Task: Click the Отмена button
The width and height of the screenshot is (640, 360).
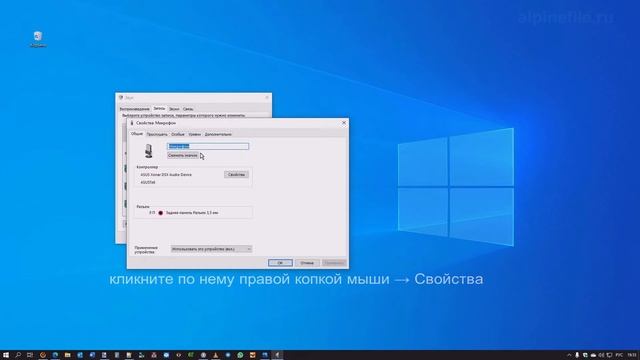Action: click(307, 263)
